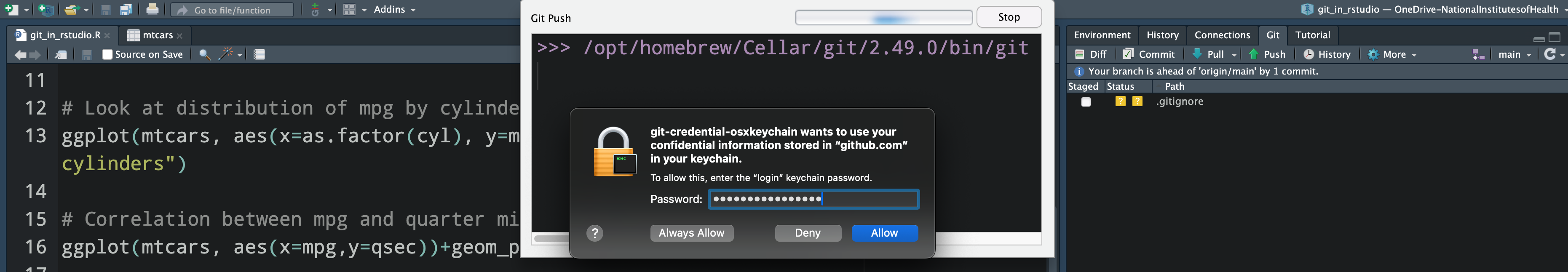Expand the Git More menu
Image resolution: width=1568 pixels, height=272 pixels.
click(1393, 54)
